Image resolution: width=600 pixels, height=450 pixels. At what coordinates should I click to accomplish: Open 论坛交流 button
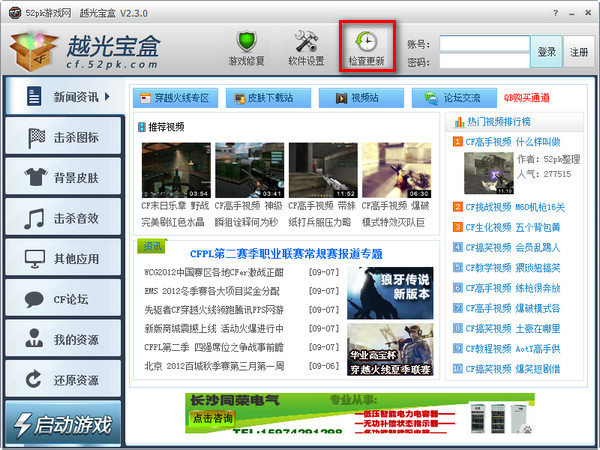[x=454, y=98]
